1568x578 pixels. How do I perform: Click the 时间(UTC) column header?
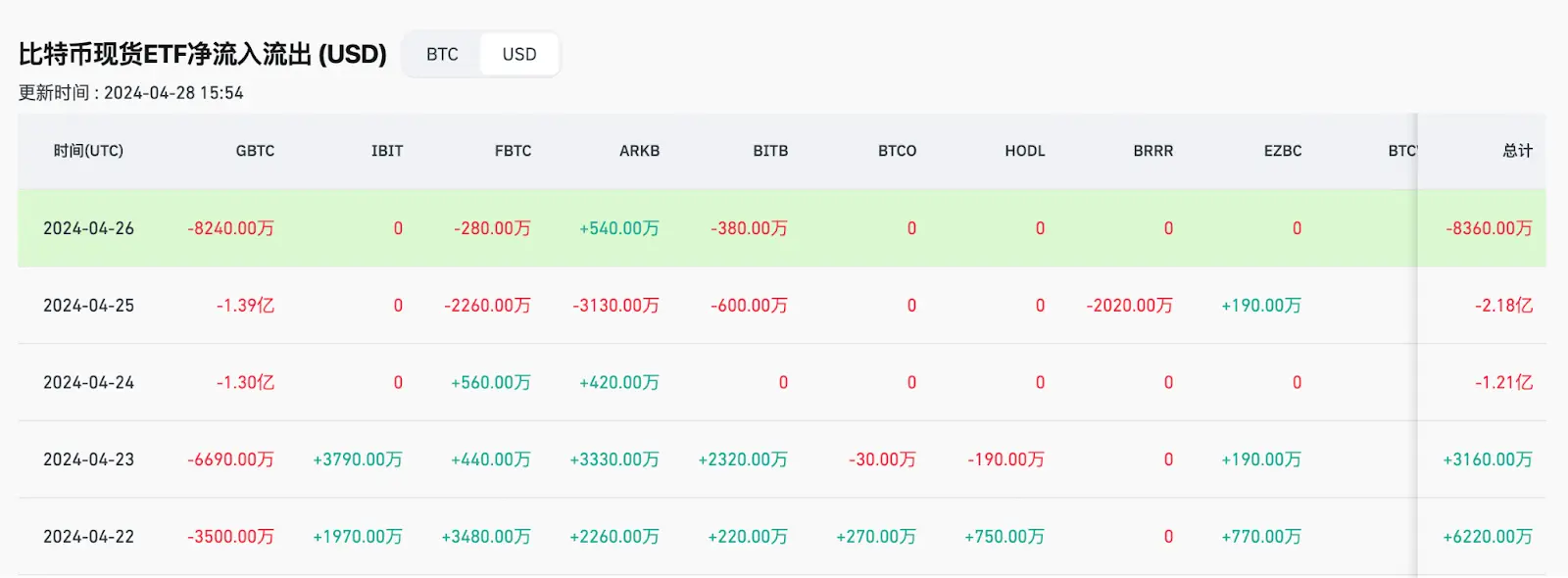coord(88,151)
